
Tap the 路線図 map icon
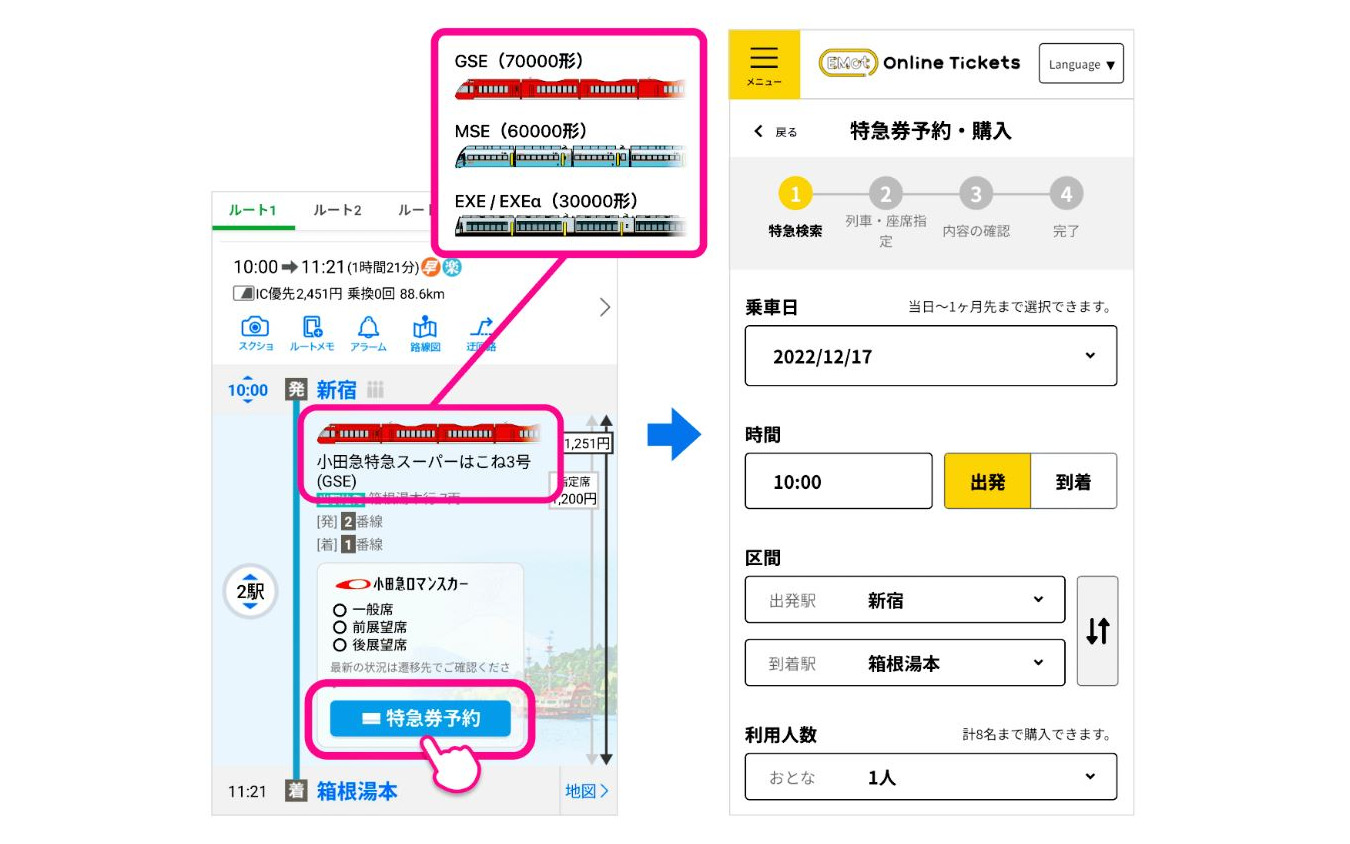(425, 334)
